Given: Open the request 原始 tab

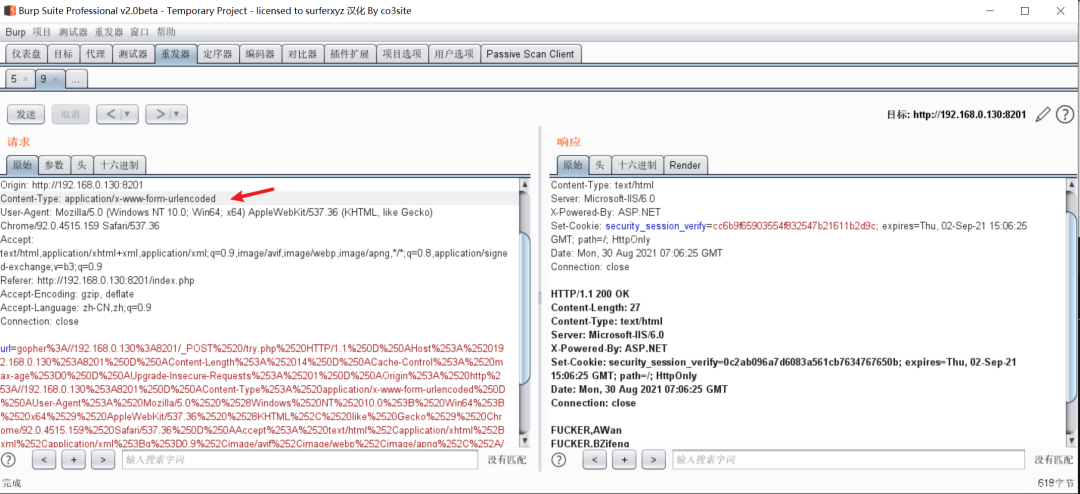Looking at the screenshot, I should (23, 165).
